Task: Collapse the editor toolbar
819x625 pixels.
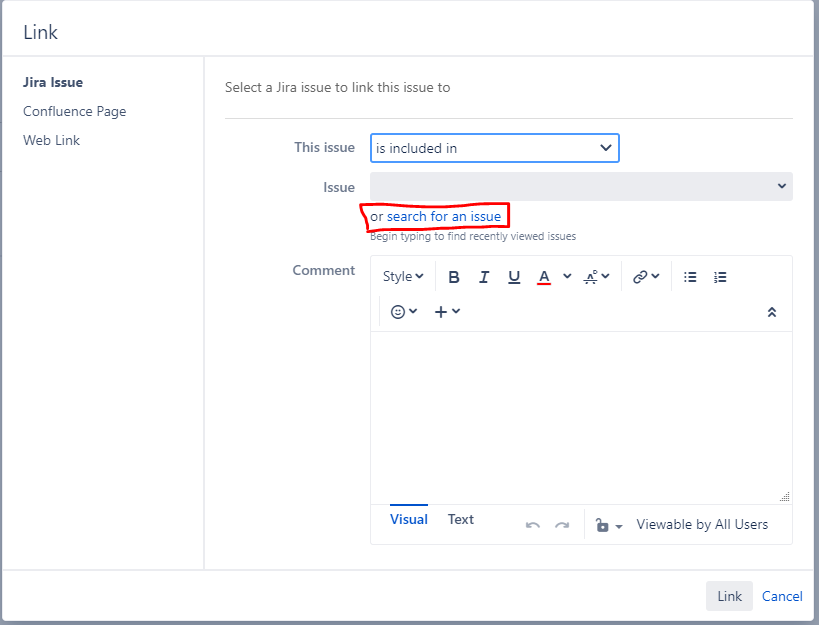Action: 771,312
